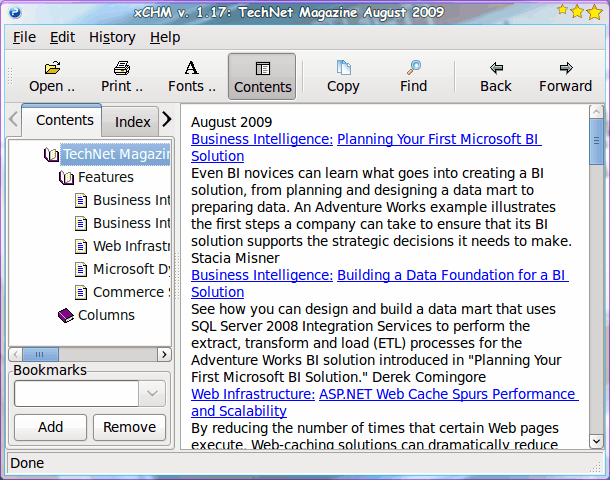Image resolution: width=610 pixels, height=480 pixels.
Task: Select TechNet Magazine root tree node
Action: click(x=116, y=154)
